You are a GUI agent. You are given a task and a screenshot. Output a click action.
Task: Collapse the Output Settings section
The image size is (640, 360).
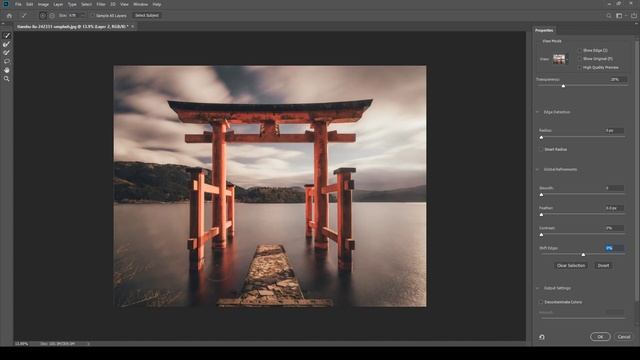pyautogui.click(x=538, y=288)
